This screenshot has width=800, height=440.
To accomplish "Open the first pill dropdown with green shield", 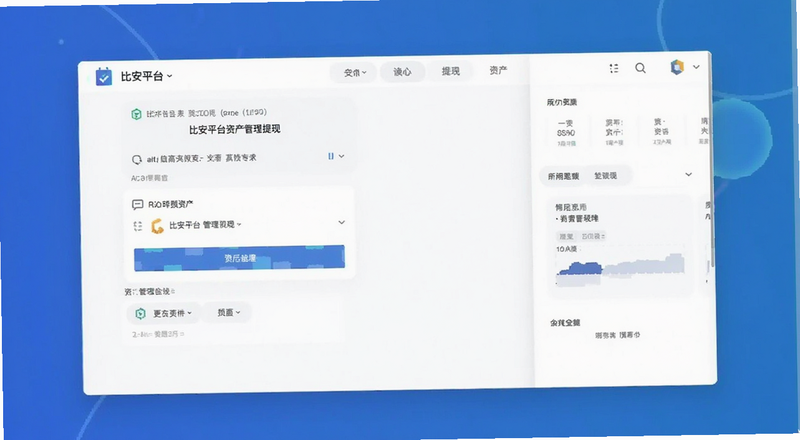I will click(164, 313).
